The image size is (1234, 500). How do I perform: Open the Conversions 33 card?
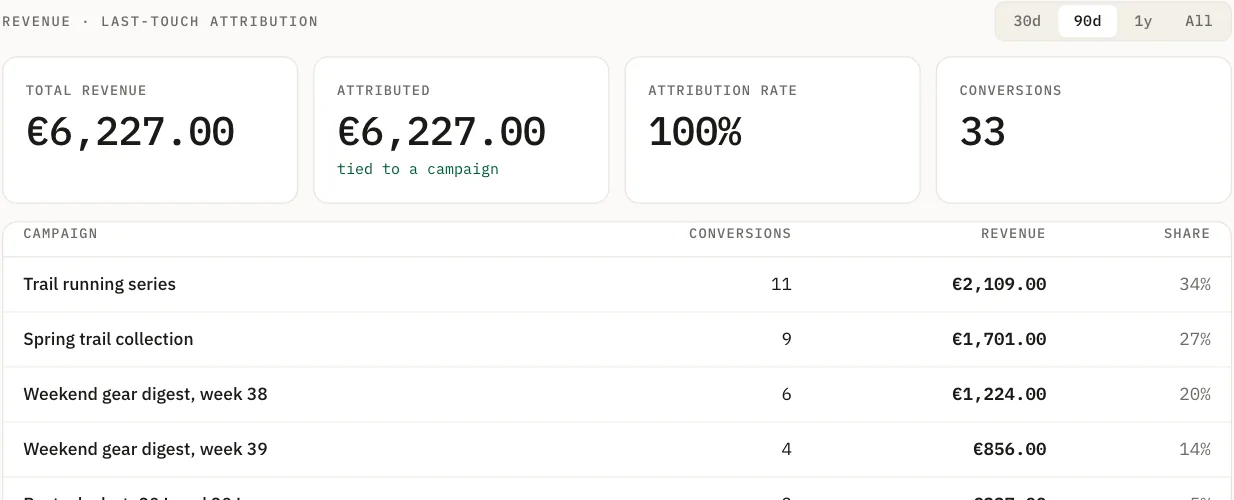(1083, 130)
